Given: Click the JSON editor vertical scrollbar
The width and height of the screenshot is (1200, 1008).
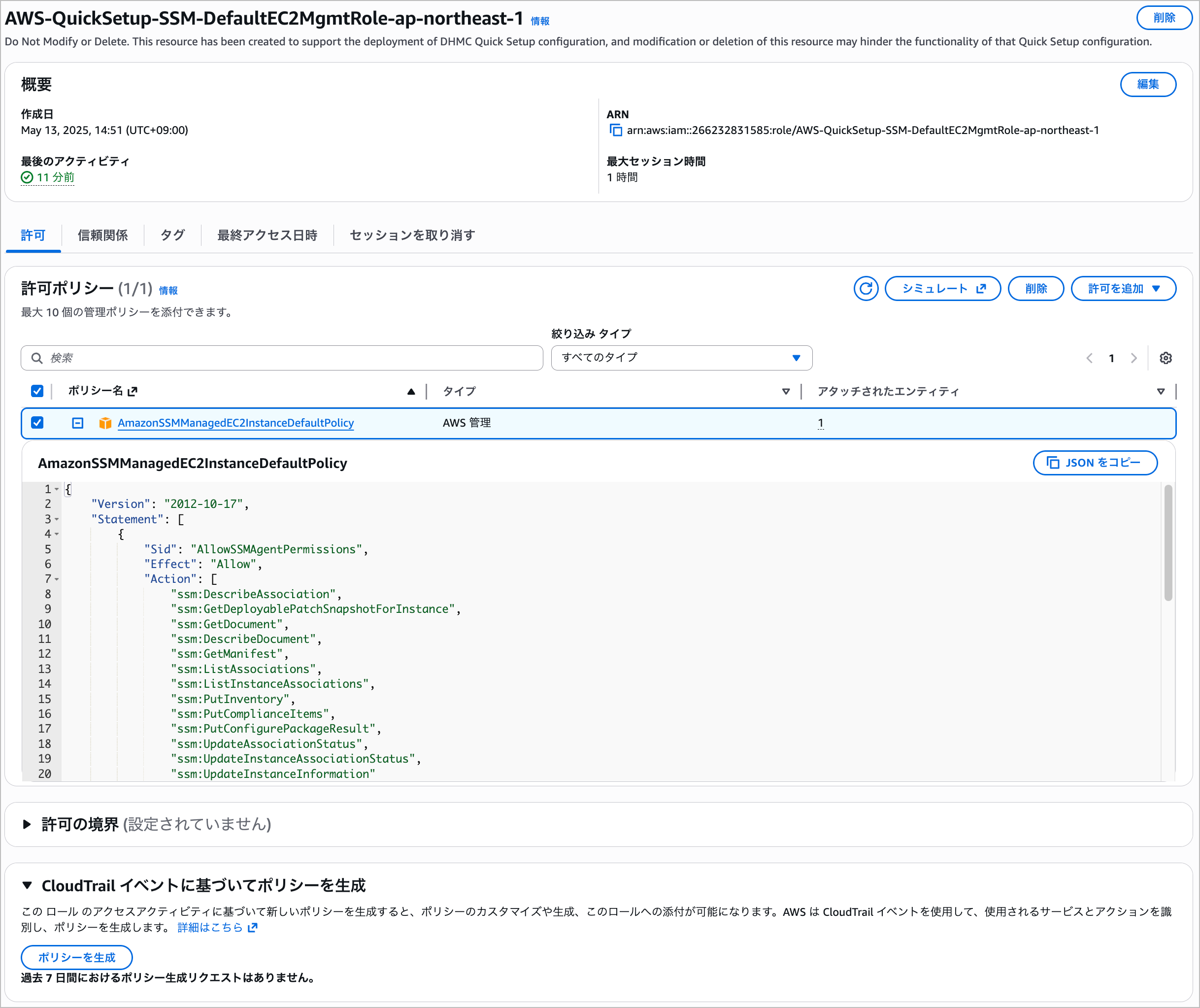Looking at the screenshot, I should 1168,543.
